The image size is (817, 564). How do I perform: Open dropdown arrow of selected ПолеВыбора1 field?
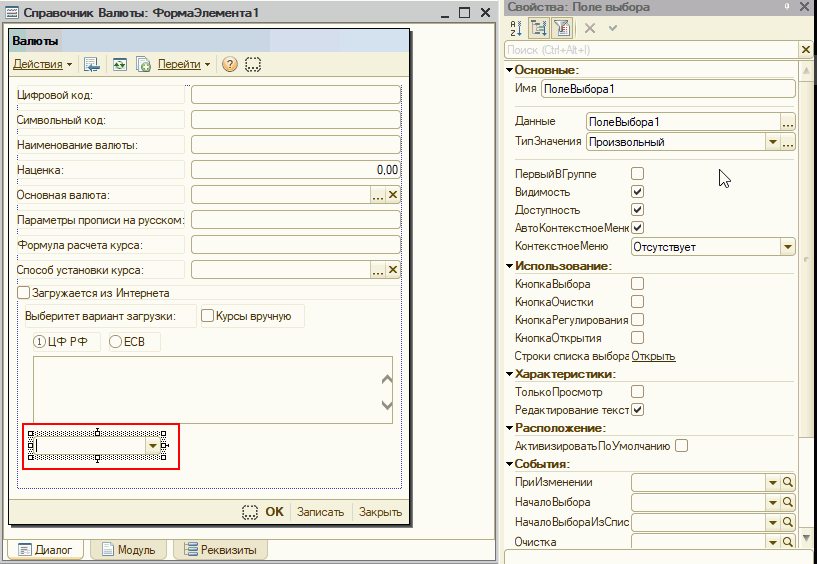coord(153,446)
